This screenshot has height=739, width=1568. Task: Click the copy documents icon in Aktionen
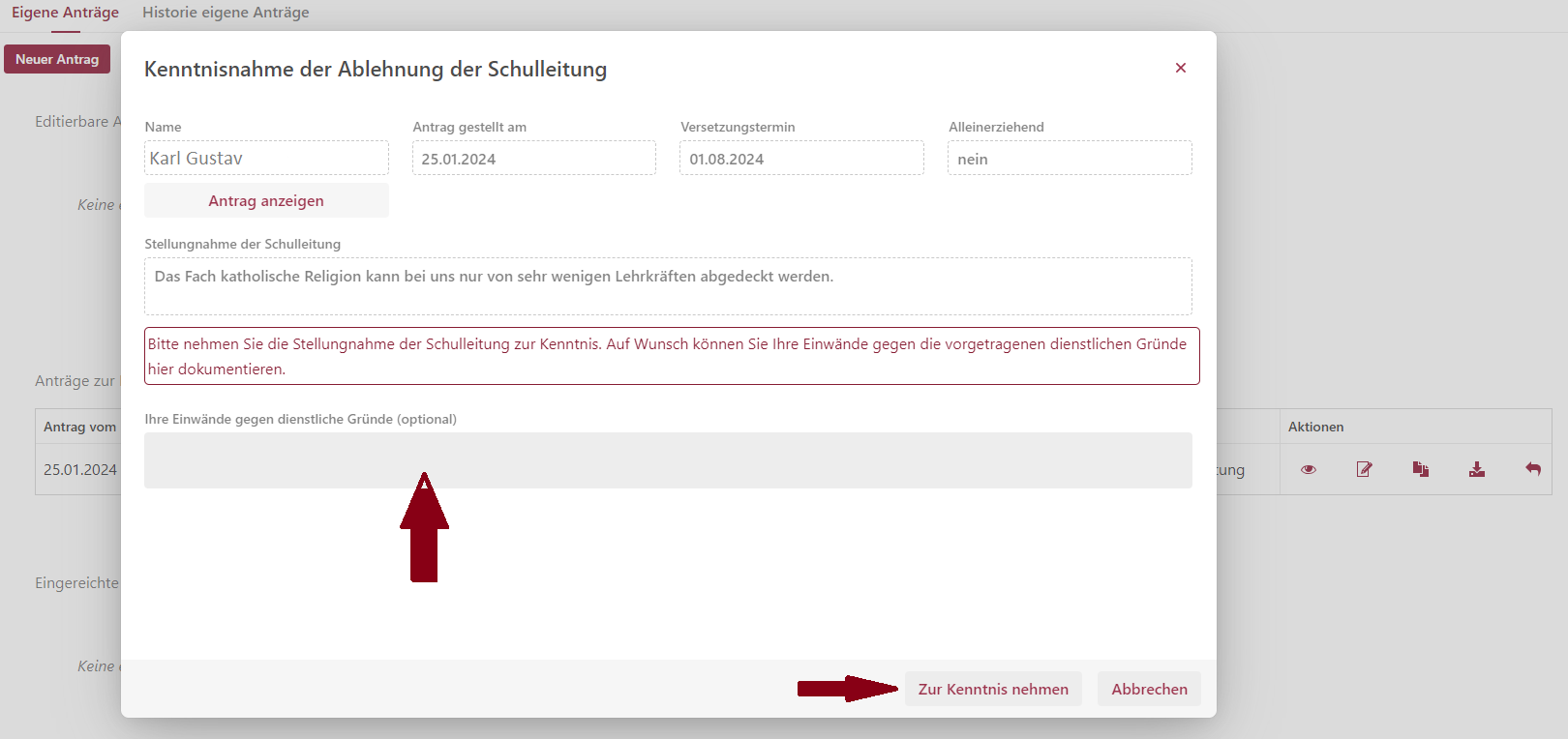1421,470
